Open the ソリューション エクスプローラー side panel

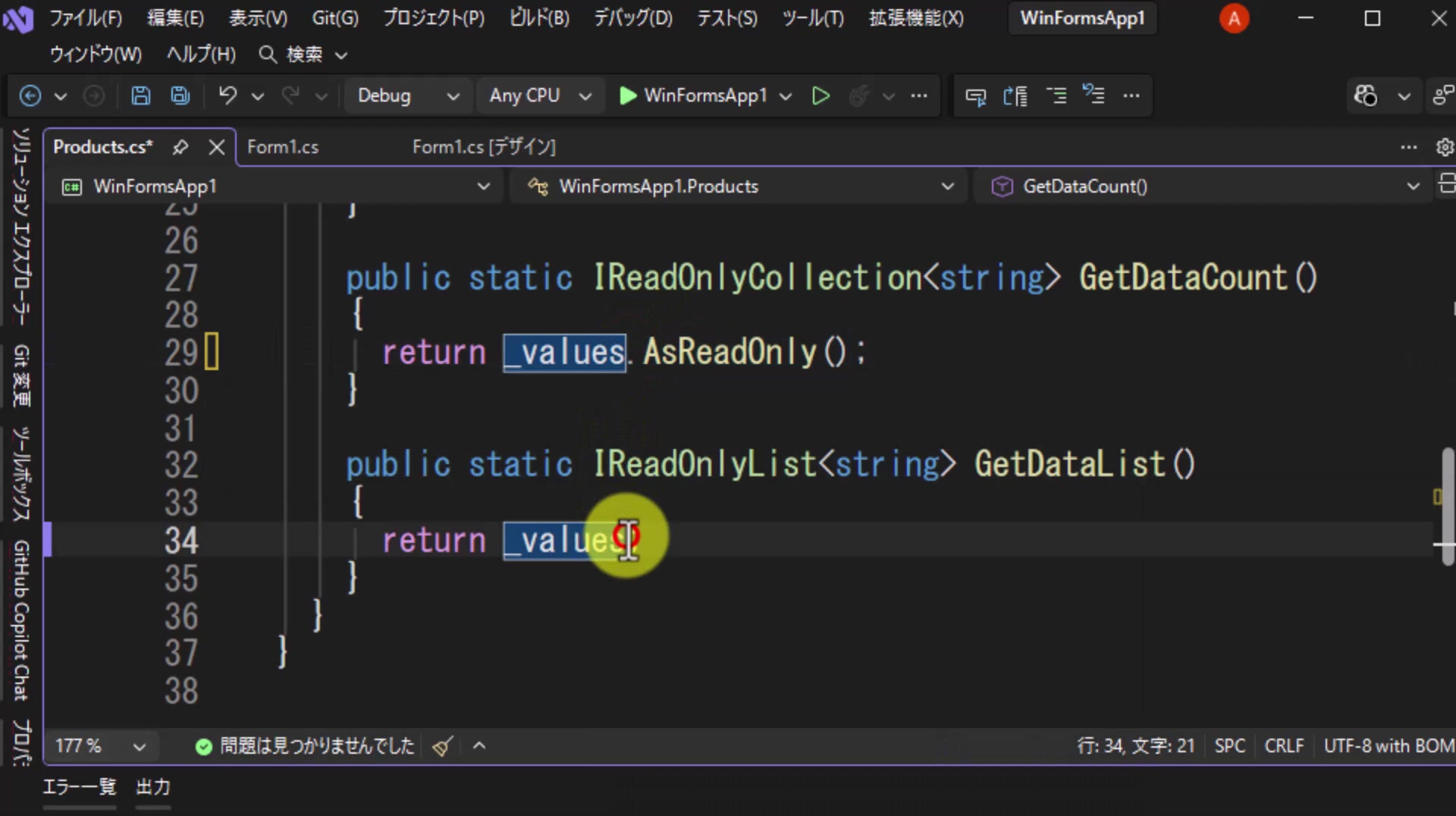tap(21, 228)
